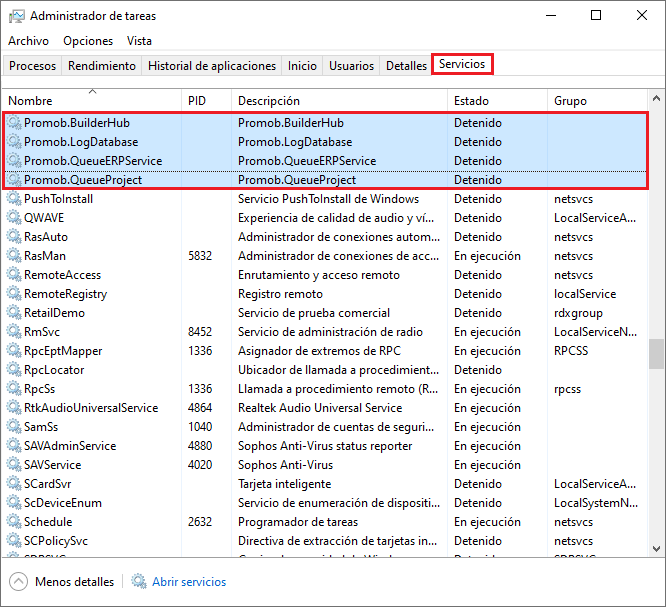Click the 'Realtek Audio Universal Service' description
This screenshot has height=607, width=666.
(320, 408)
